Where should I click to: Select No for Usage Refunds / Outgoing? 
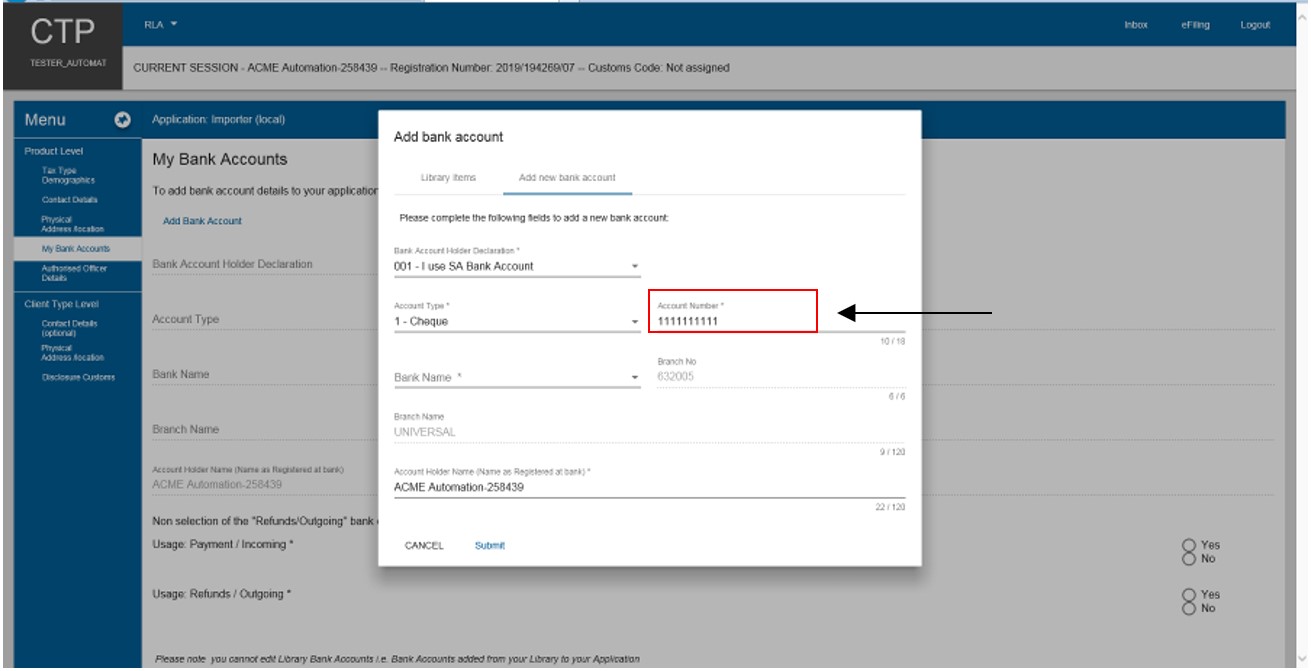[x=1189, y=607]
